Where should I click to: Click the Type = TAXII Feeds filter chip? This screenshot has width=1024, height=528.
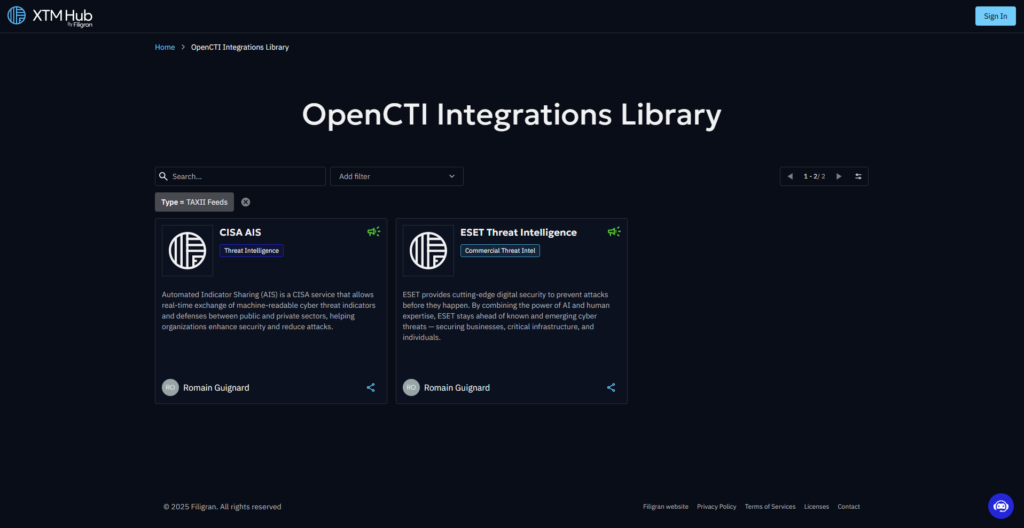click(x=194, y=202)
